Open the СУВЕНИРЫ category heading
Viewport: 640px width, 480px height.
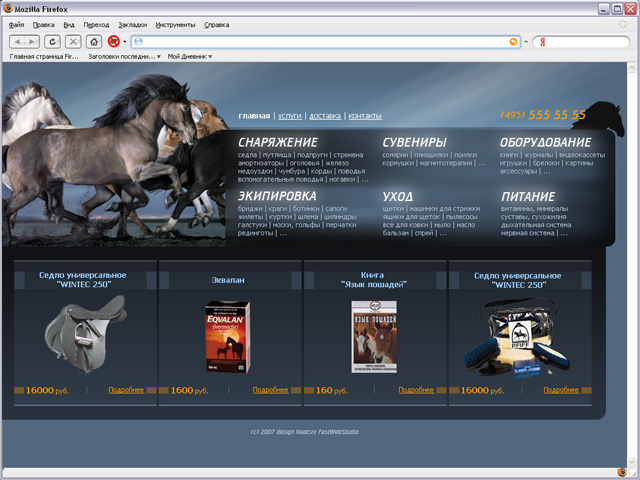coord(414,142)
